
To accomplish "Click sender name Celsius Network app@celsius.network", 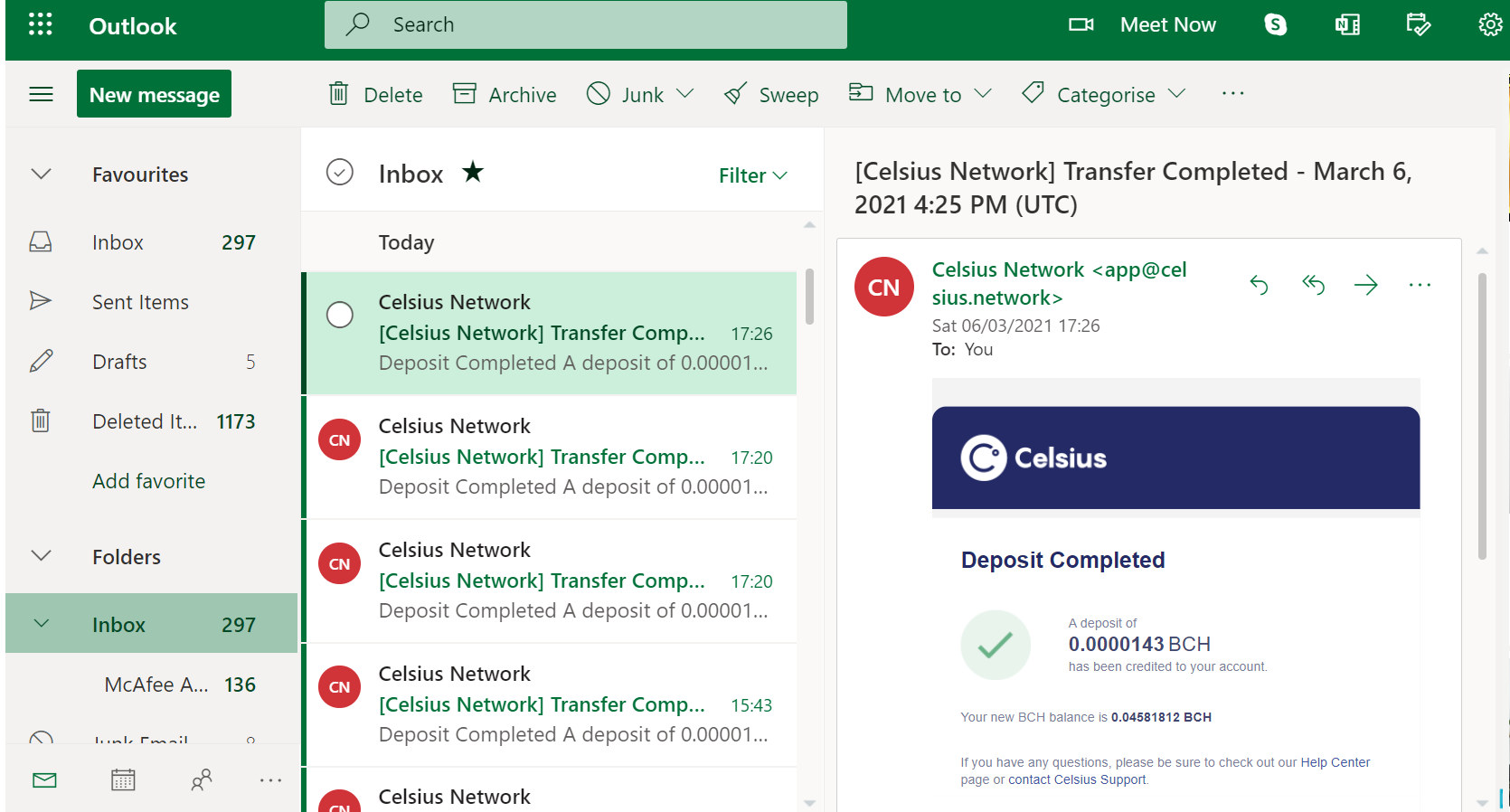I will [x=1059, y=284].
